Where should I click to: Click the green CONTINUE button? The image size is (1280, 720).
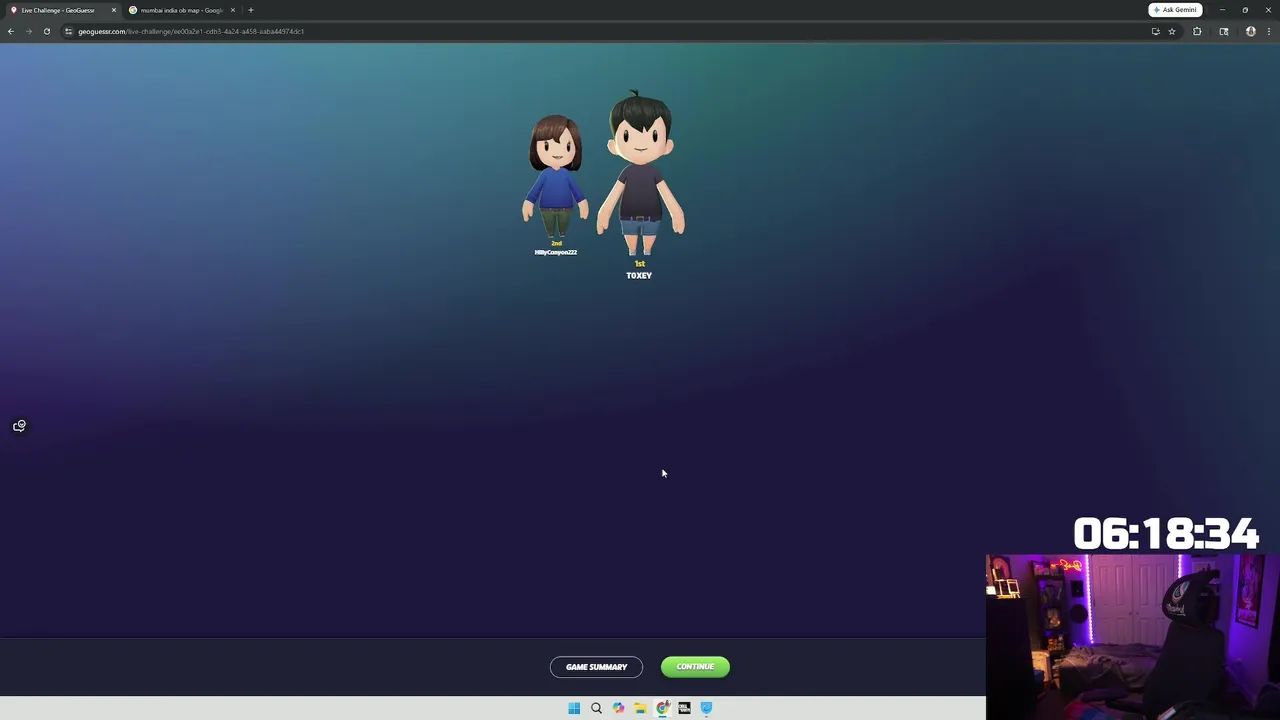point(695,667)
